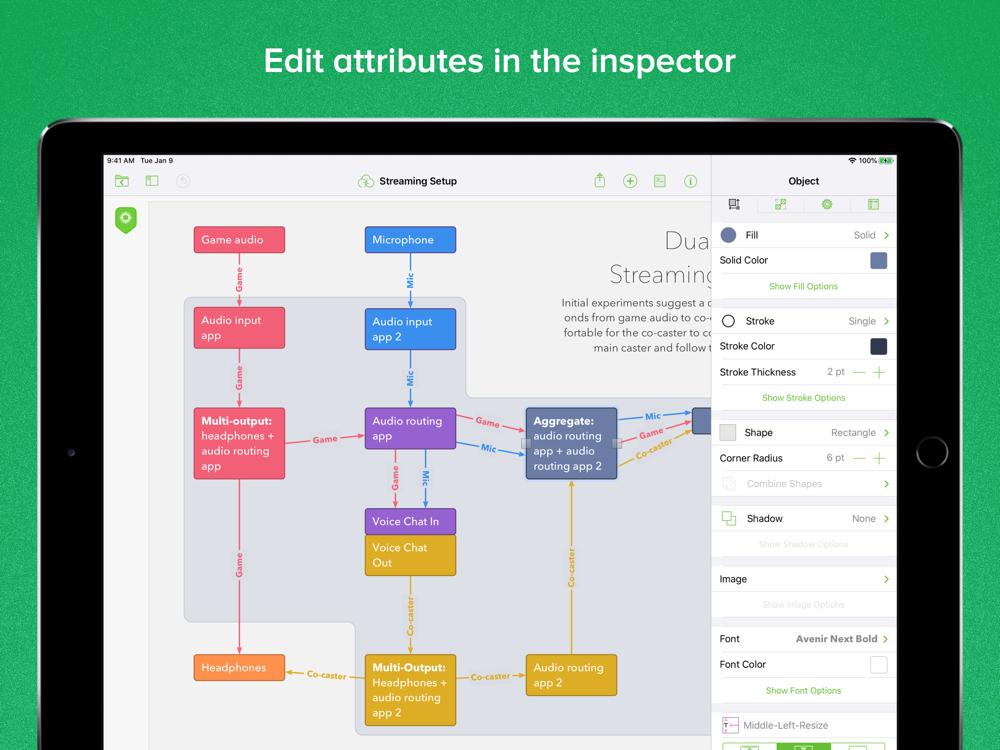Viewport: 1000px width, 750px height.
Task: Toggle the Stroke circle switch
Action: click(728, 321)
